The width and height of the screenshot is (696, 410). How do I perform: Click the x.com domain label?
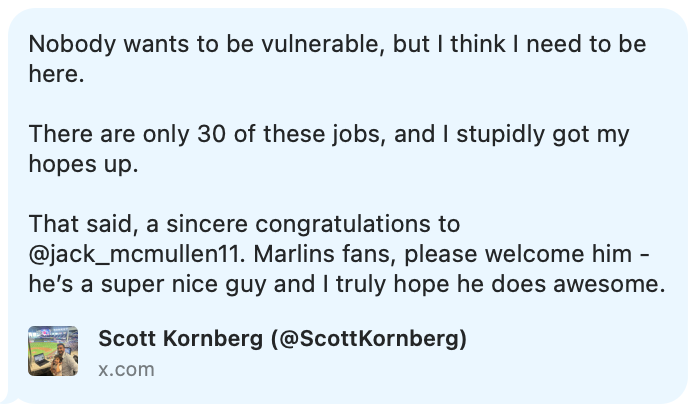pos(126,369)
